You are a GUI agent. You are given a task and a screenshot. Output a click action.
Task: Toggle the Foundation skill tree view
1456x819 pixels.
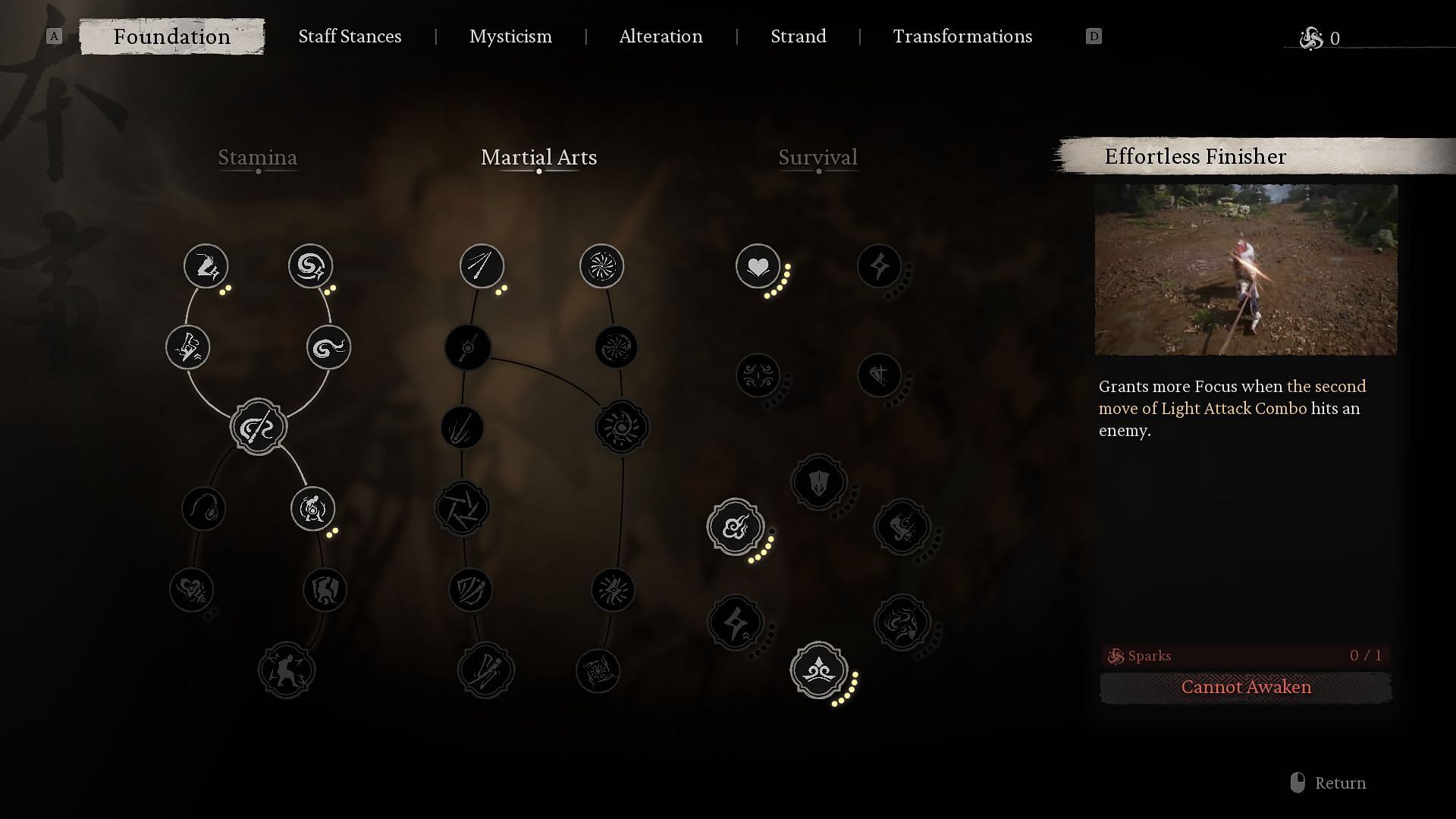(x=172, y=36)
